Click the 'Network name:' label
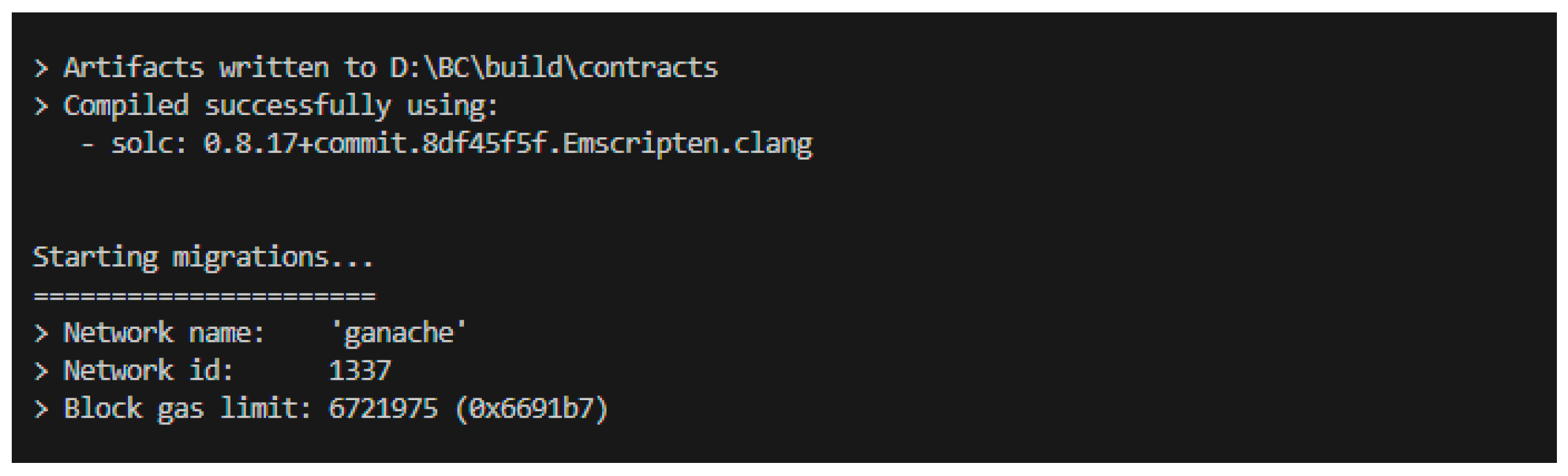Viewport: 1568px width, 476px height. [x=163, y=333]
